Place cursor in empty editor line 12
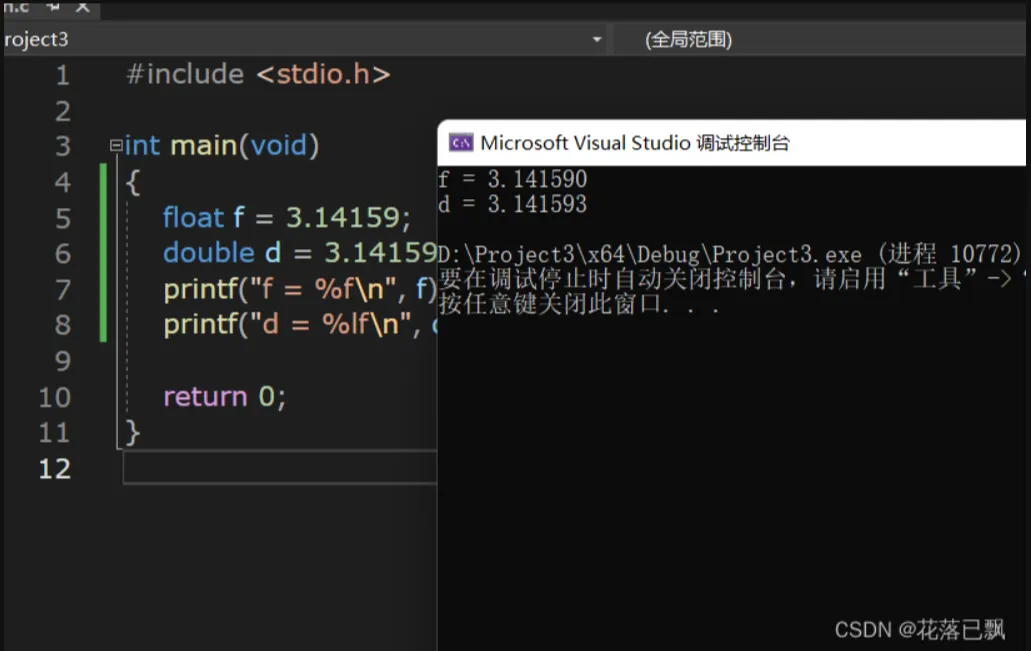 coord(280,469)
